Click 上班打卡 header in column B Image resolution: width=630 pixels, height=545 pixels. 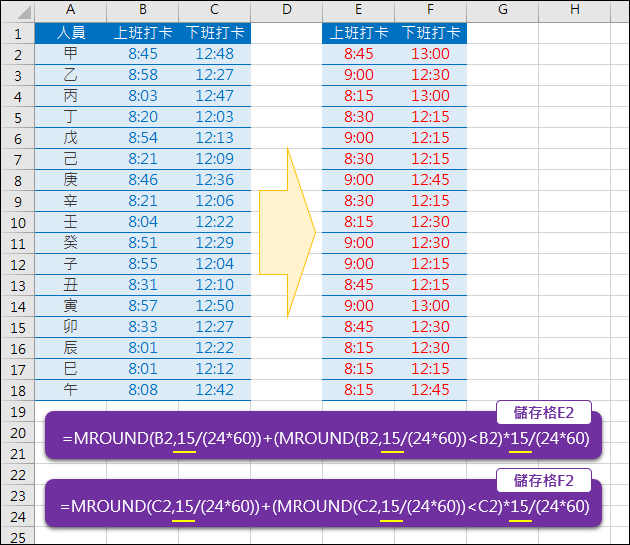pos(143,33)
